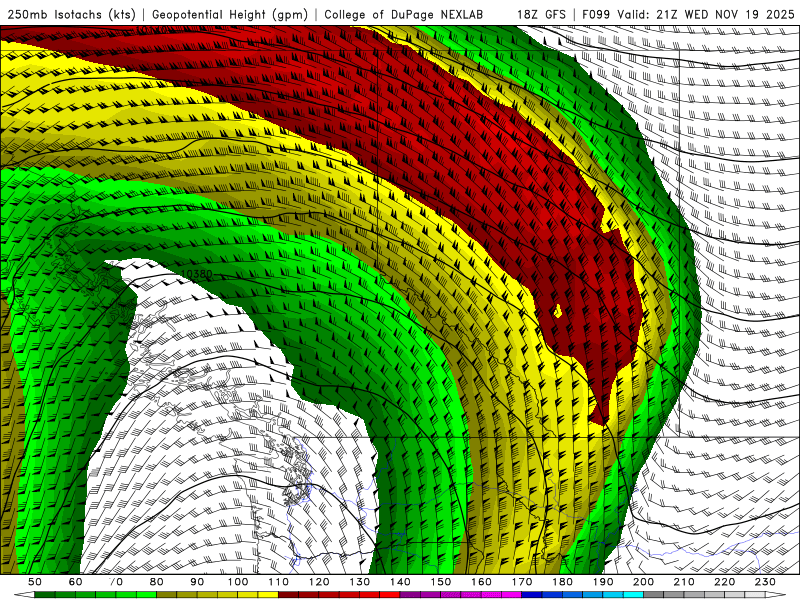
Task: Select the "21Z WED NOV 19 2025" valid time
Action: [x=726, y=14]
